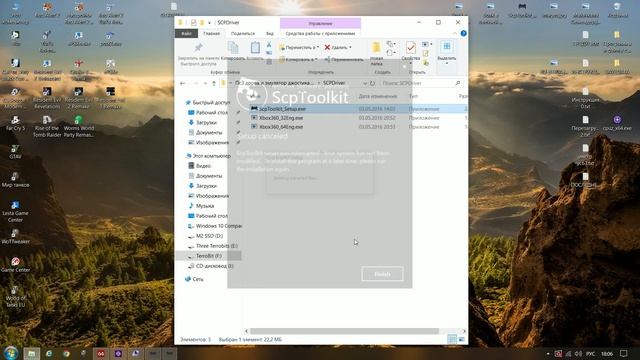The width and height of the screenshot is (640, 360).
Task: Open Chrome from the taskbar
Action: (66, 353)
